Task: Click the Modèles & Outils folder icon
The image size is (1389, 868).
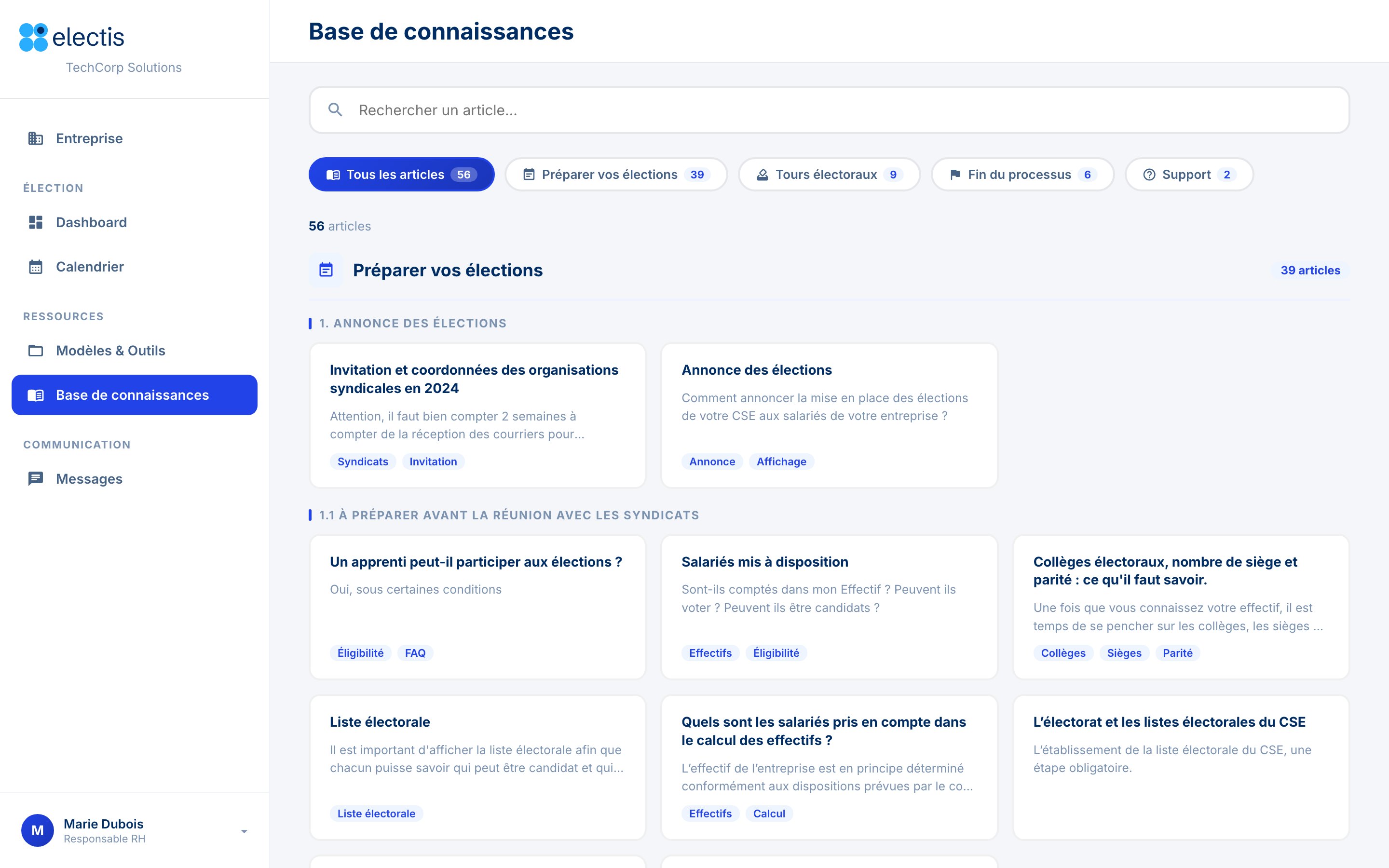Action: pyautogui.click(x=36, y=350)
